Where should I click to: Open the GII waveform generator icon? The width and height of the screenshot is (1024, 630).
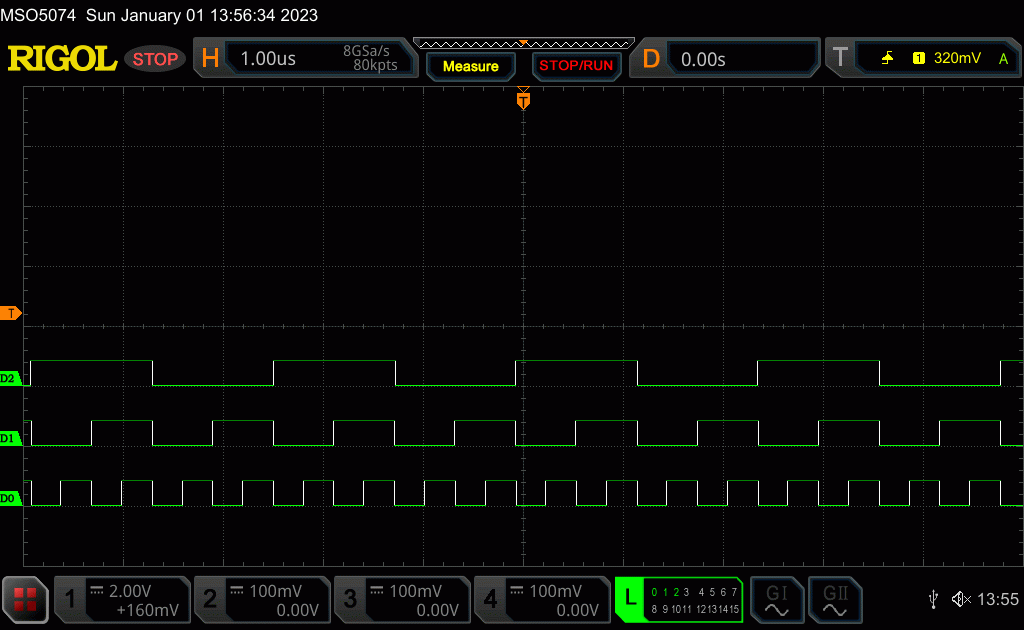(834, 600)
